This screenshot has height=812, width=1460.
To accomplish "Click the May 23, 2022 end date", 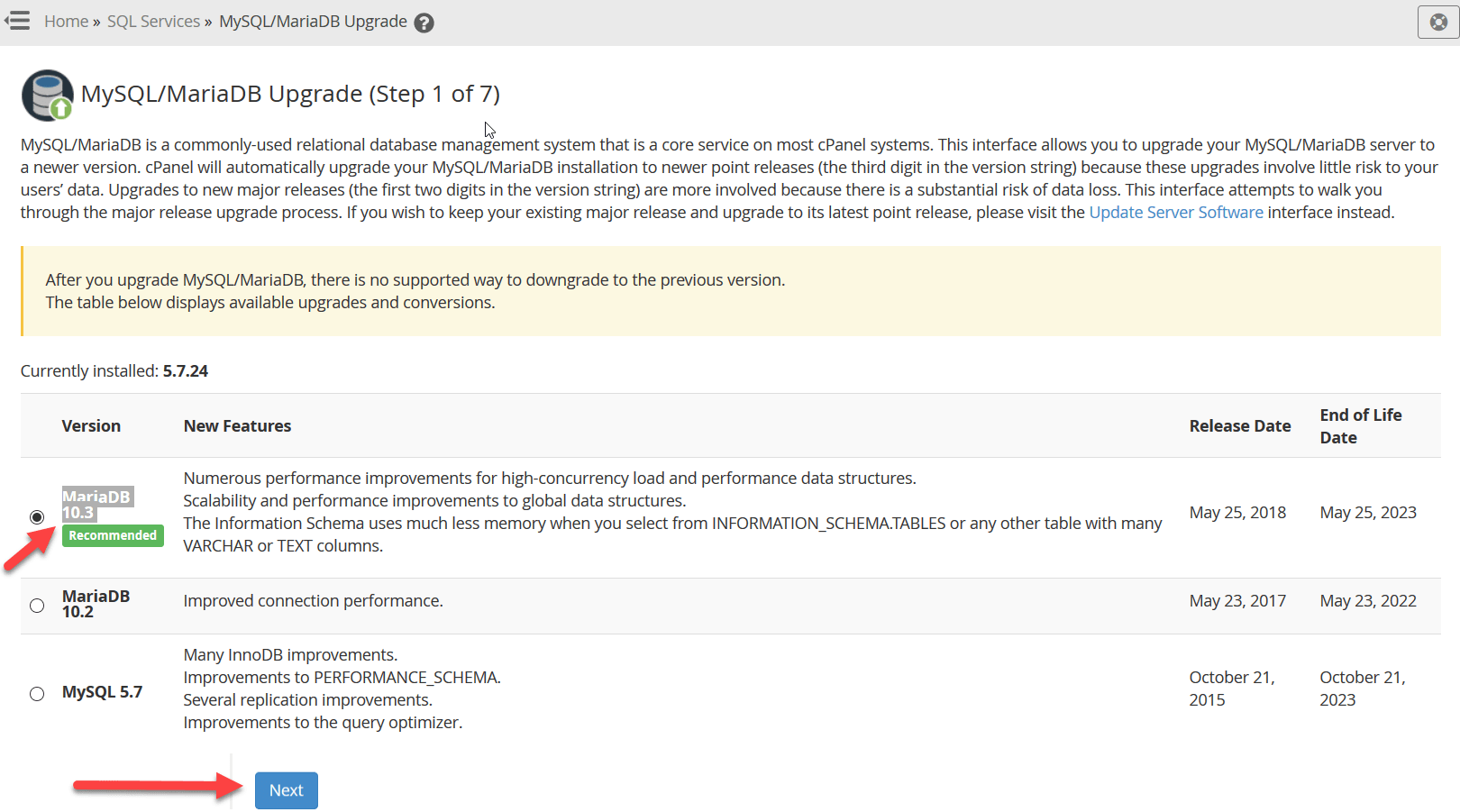I will pos(1368,601).
